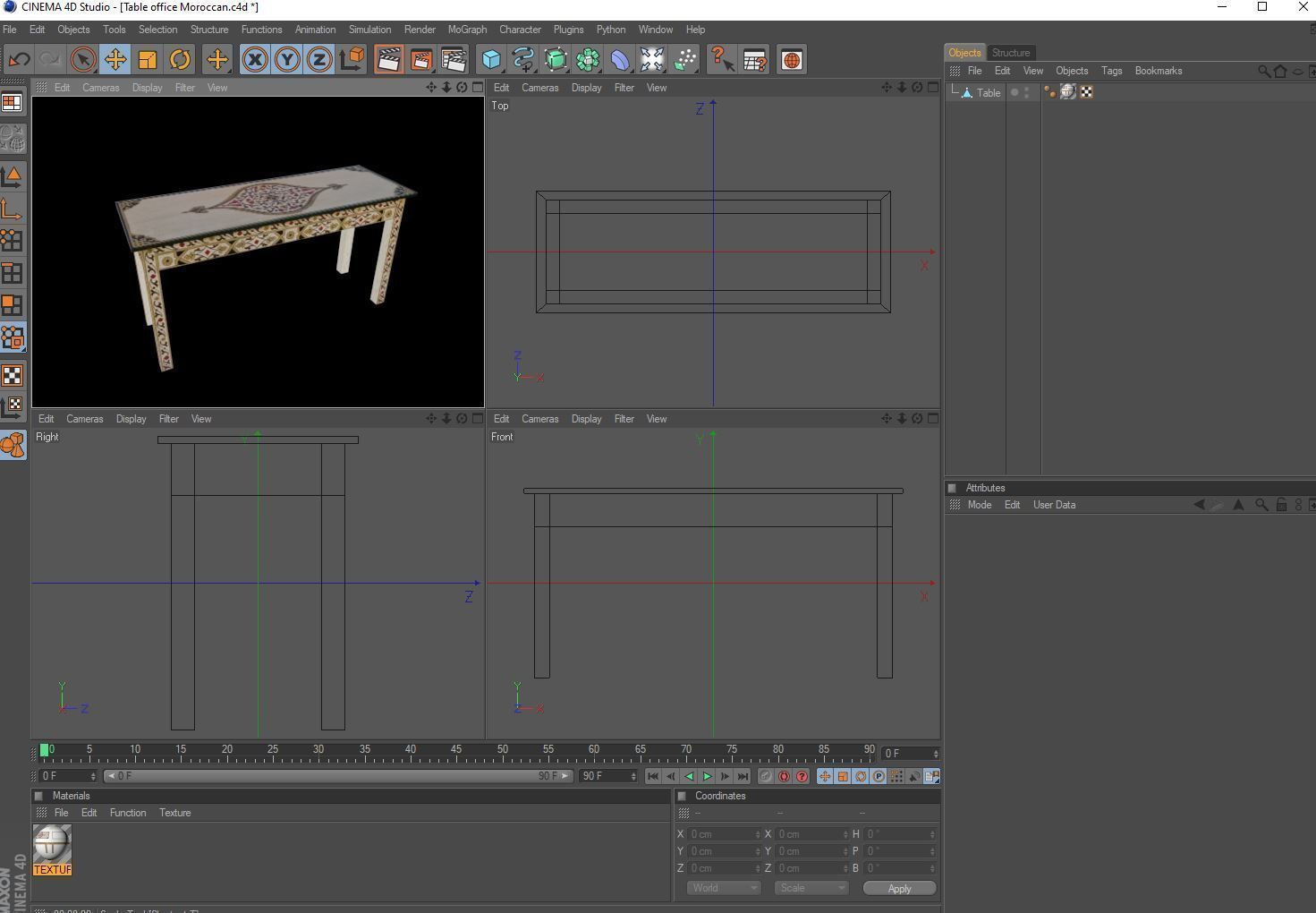Open the World coordinate system dropdown
1316x913 pixels.
[x=724, y=888]
